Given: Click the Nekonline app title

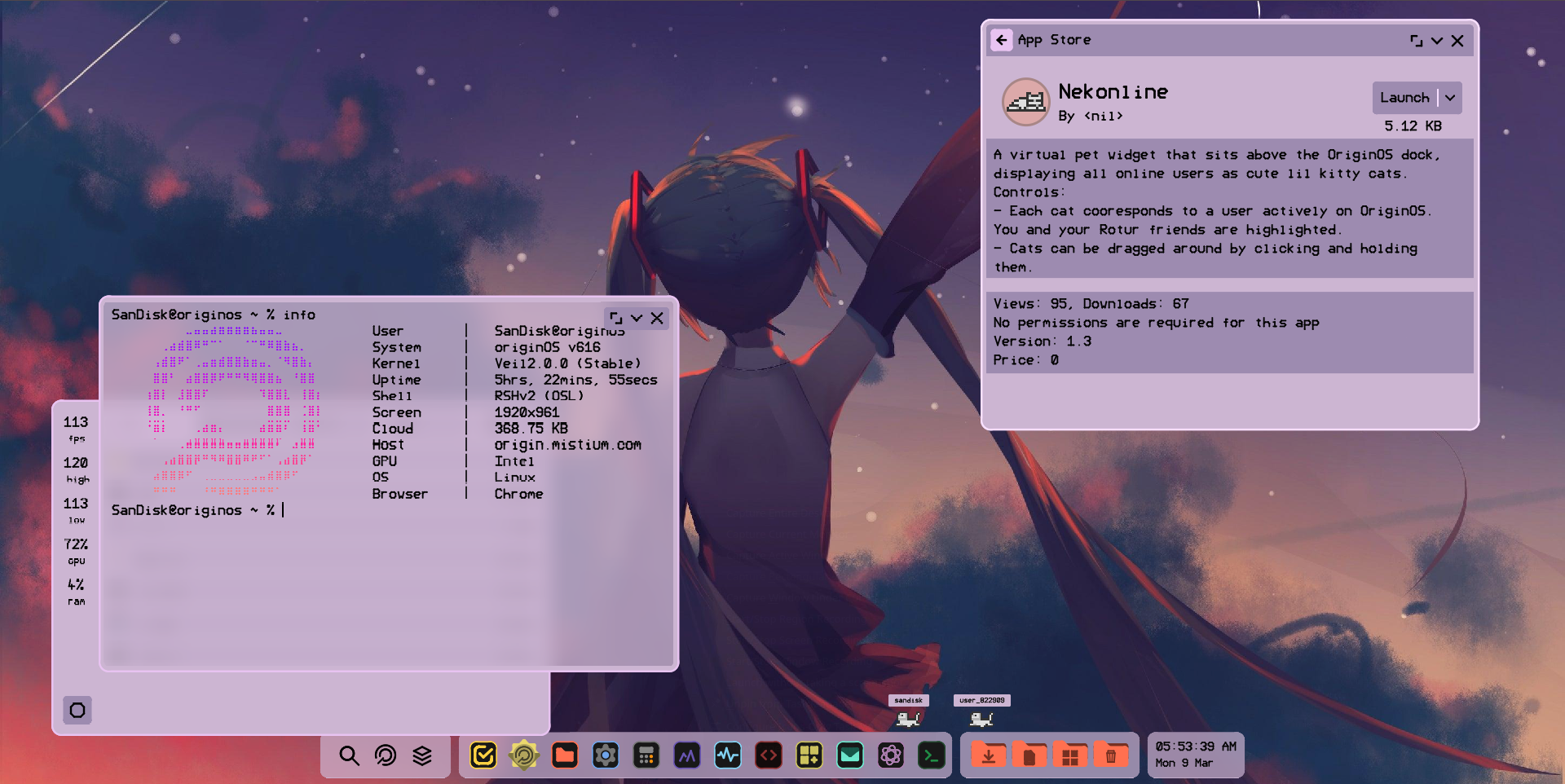Looking at the screenshot, I should coord(1113,92).
